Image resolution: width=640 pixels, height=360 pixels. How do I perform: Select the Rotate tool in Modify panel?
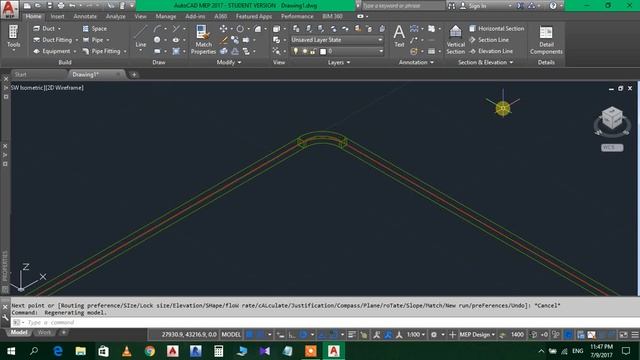tap(240, 29)
